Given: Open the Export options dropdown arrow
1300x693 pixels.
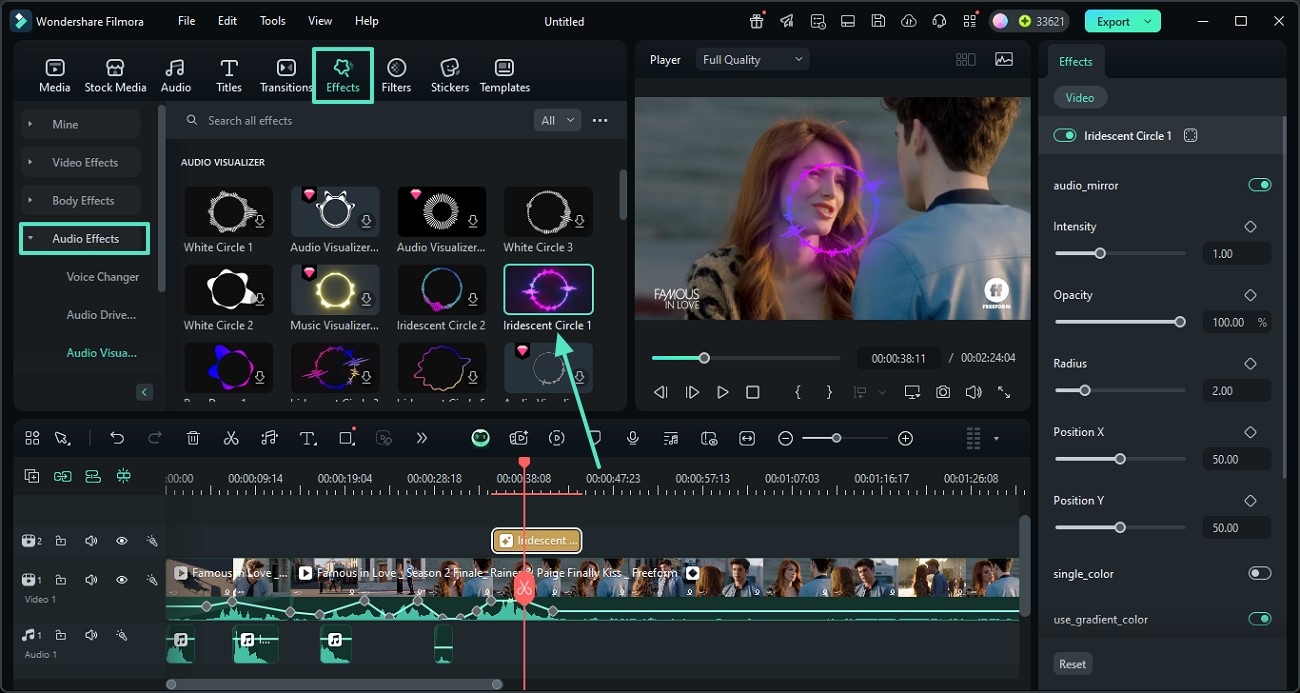Looking at the screenshot, I should pyautogui.click(x=1148, y=21).
